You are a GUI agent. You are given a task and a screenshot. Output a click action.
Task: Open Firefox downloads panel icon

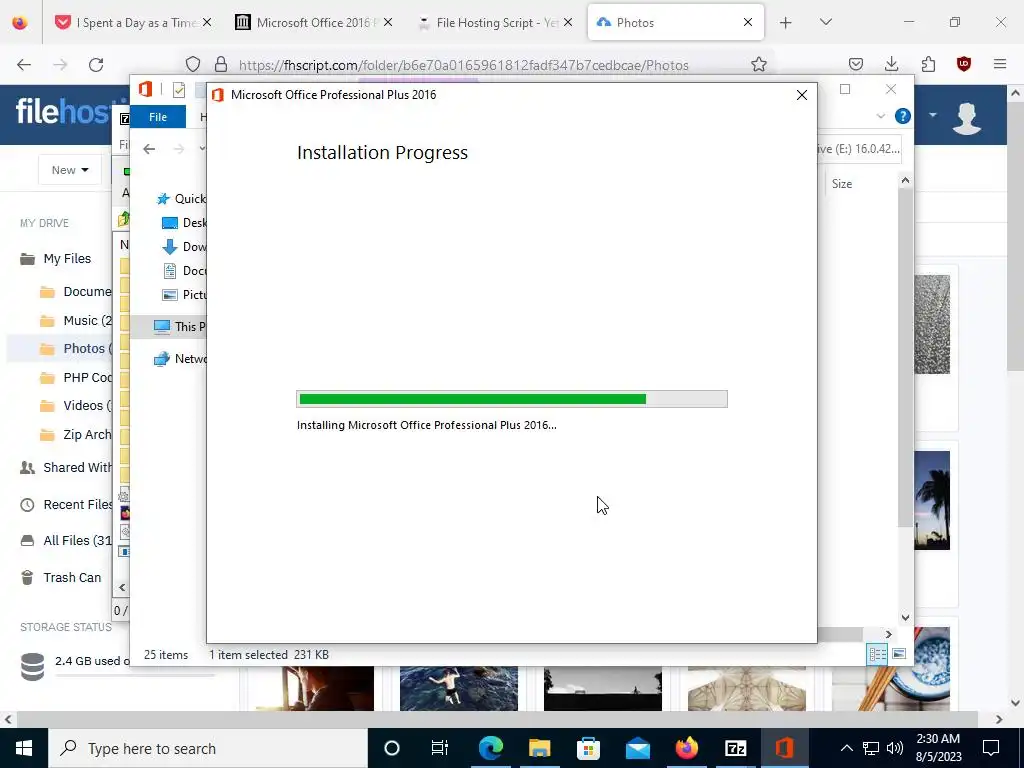click(891, 64)
